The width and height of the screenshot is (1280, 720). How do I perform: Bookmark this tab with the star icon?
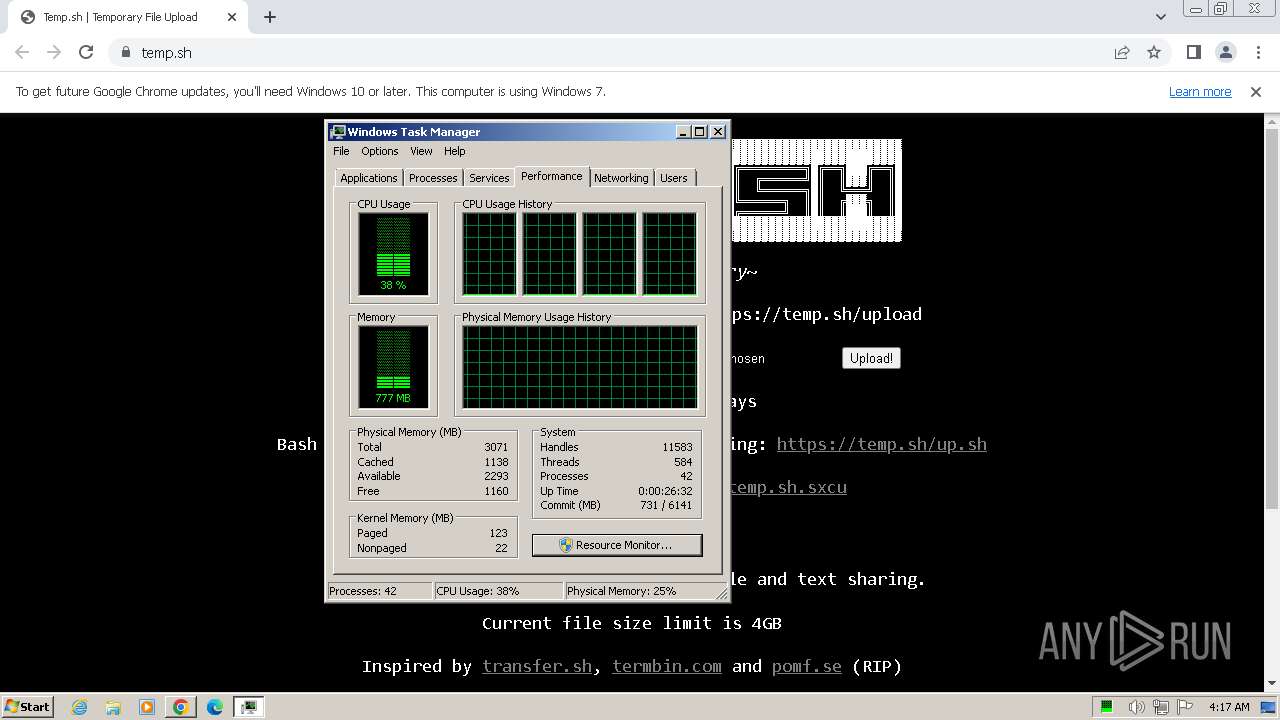(1154, 52)
